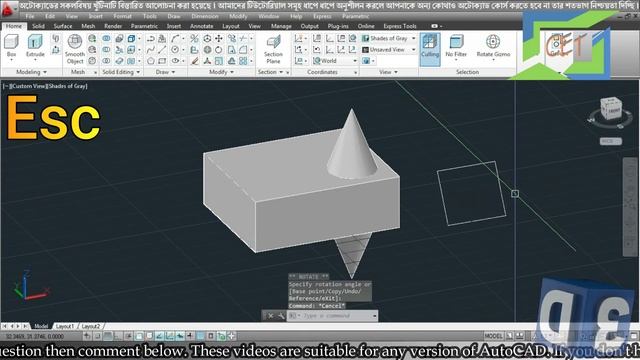This screenshot has width=640, height=360.
Task: Click the Polysolid icon above Presspull
Action: pos(56,39)
